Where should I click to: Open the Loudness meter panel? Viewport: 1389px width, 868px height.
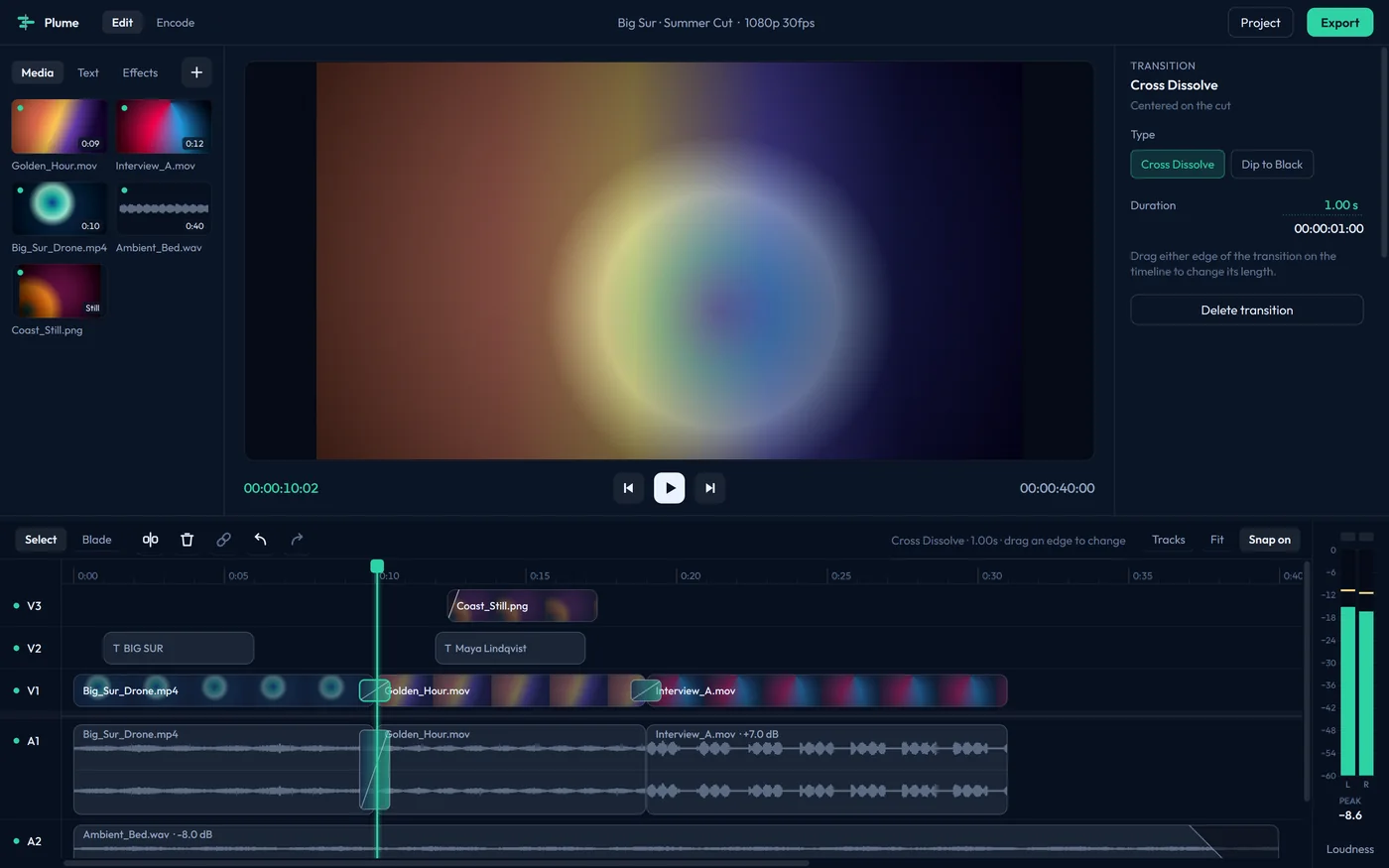(x=1349, y=849)
